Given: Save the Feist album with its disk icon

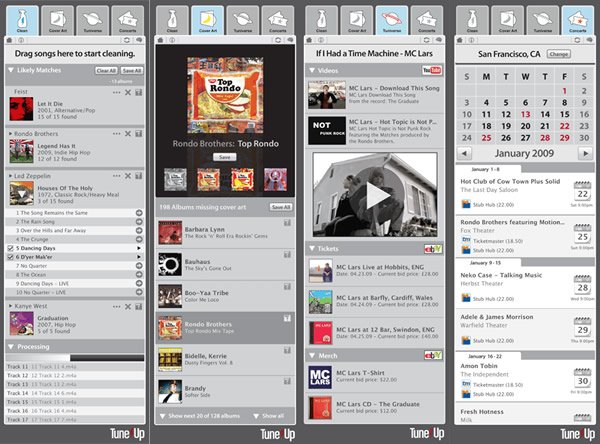Looking at the screenshot, I should click(x=139, y=92).
